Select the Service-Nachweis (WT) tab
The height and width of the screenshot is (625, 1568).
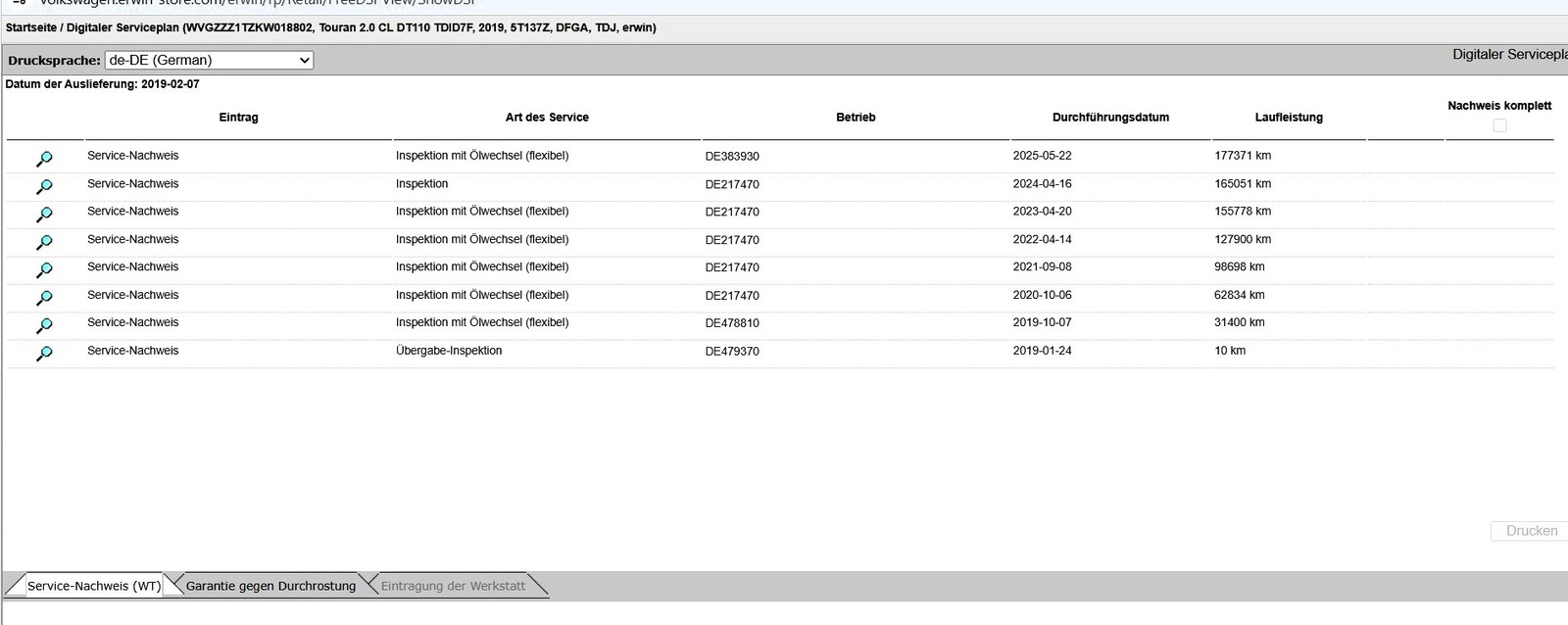click(x=93, y=586)
